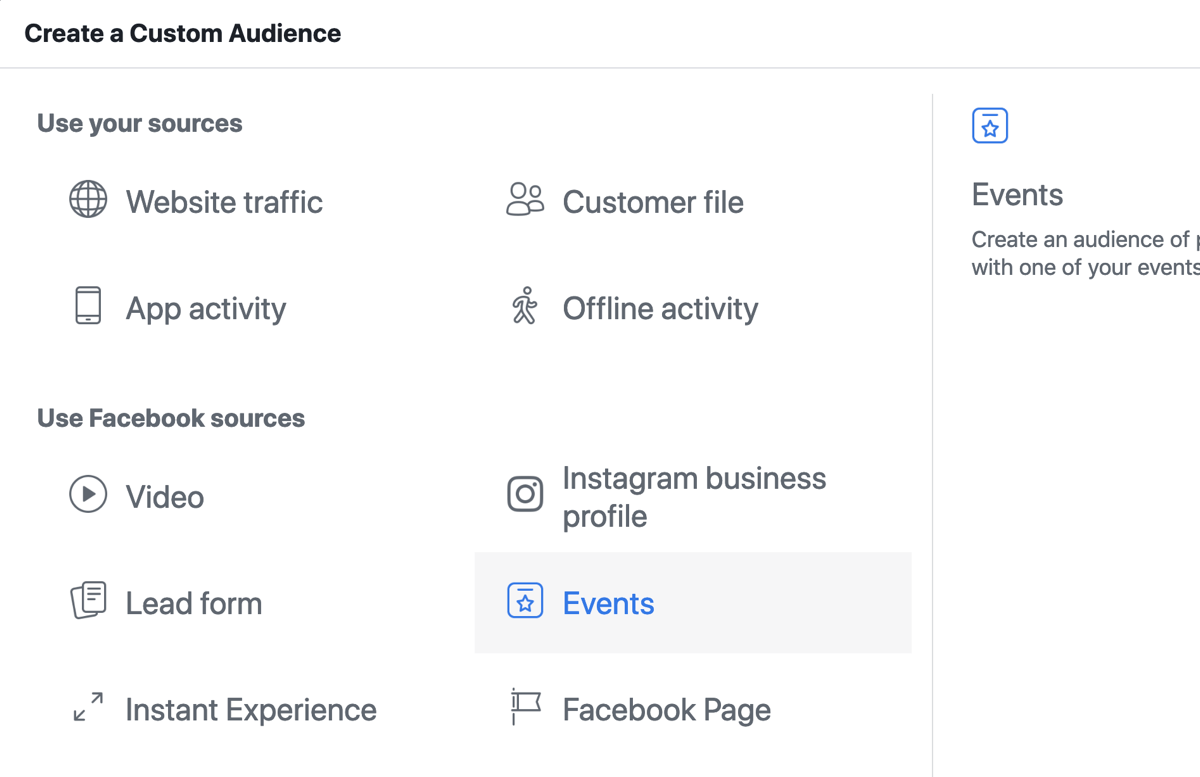Click the Offline activity walking figure icon
This screenshot has height=777, width=1200.
tap(525, 308)
